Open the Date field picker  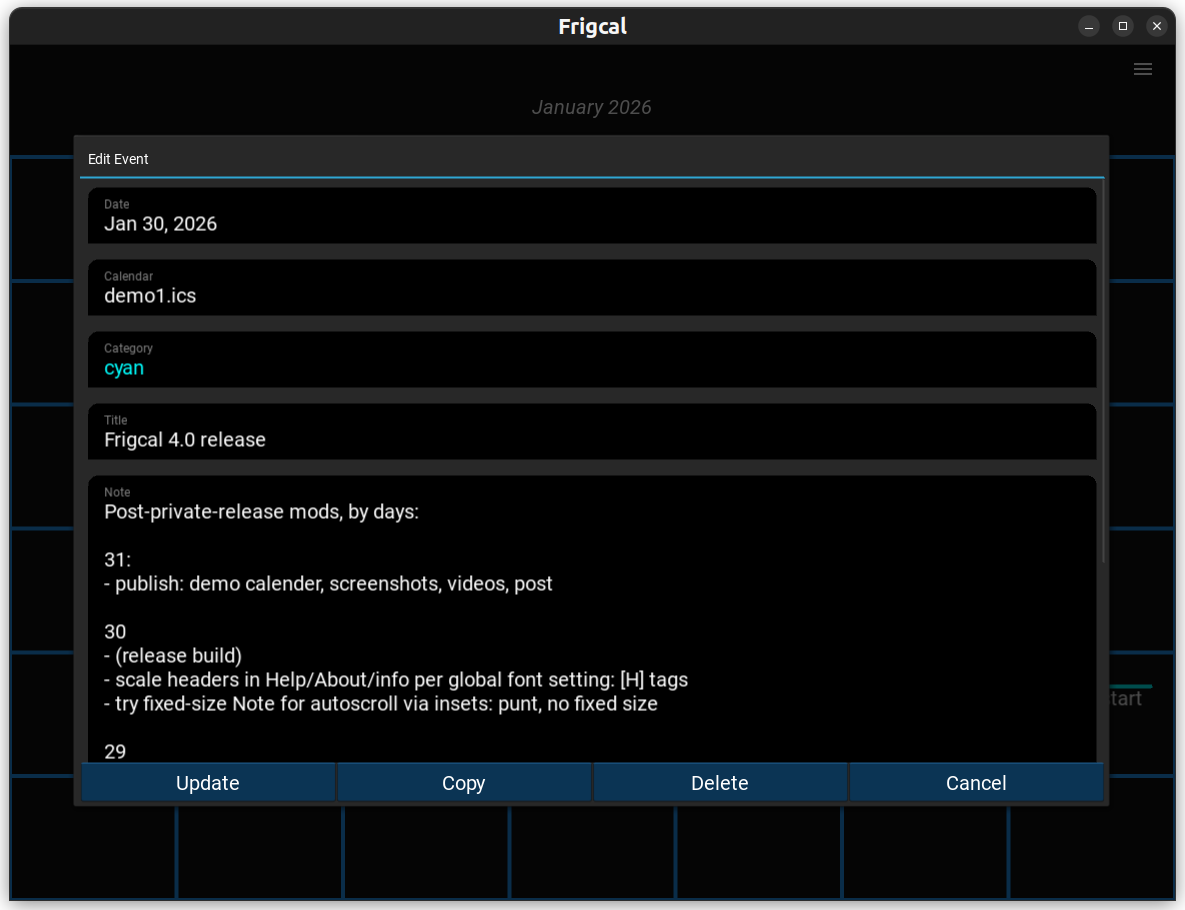click(x=592, y=216)
